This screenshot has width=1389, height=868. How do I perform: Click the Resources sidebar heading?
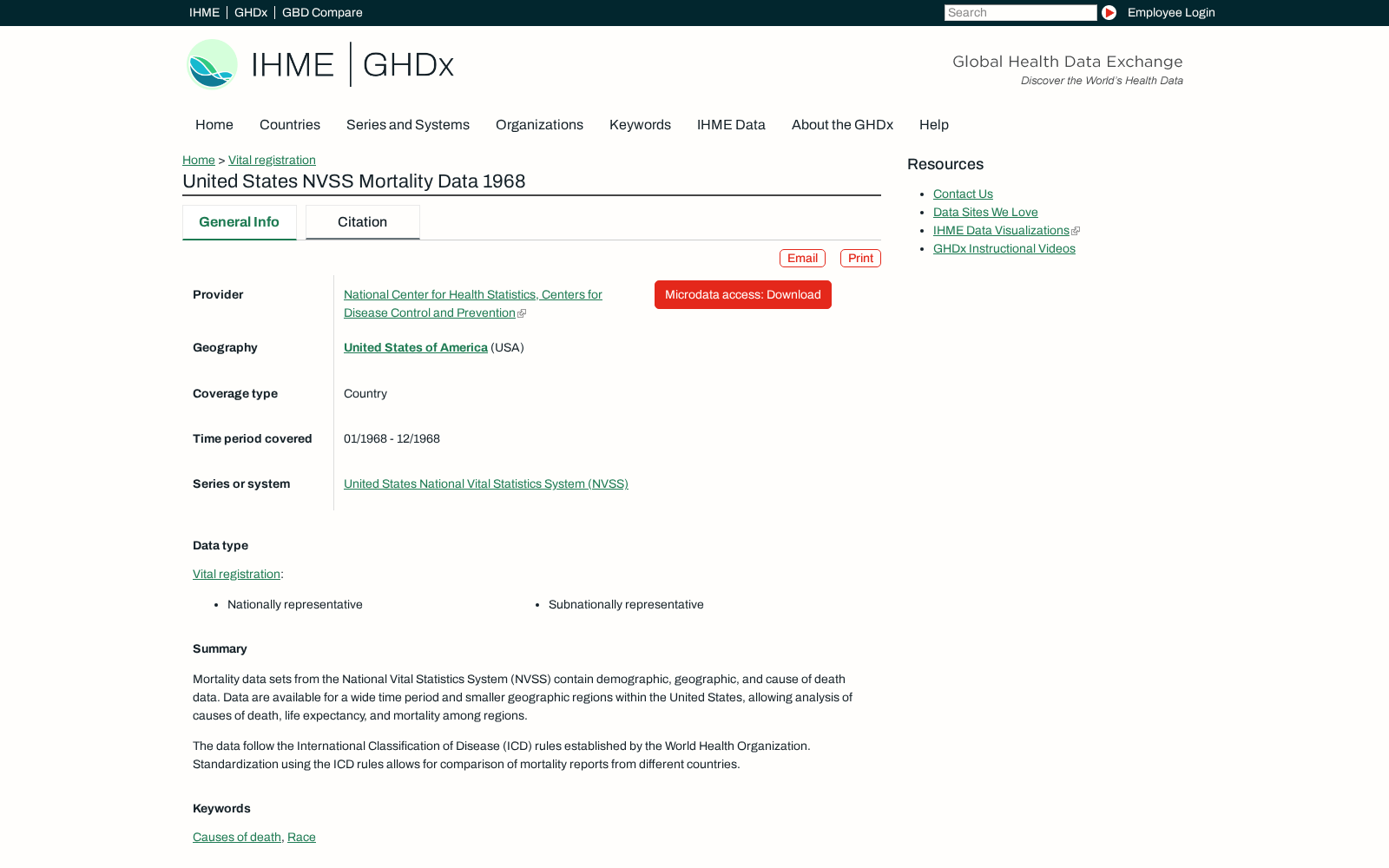tap(945, 164)
